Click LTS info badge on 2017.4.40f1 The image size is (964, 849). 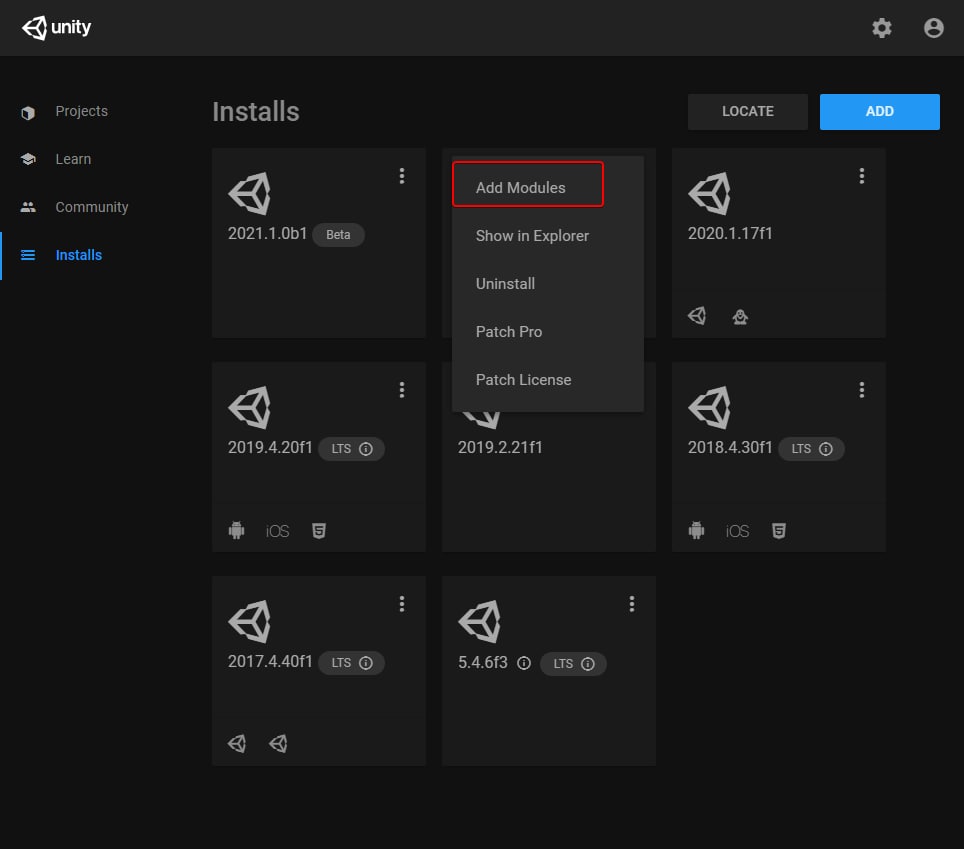pyautogui.click(x=351, y=663)
